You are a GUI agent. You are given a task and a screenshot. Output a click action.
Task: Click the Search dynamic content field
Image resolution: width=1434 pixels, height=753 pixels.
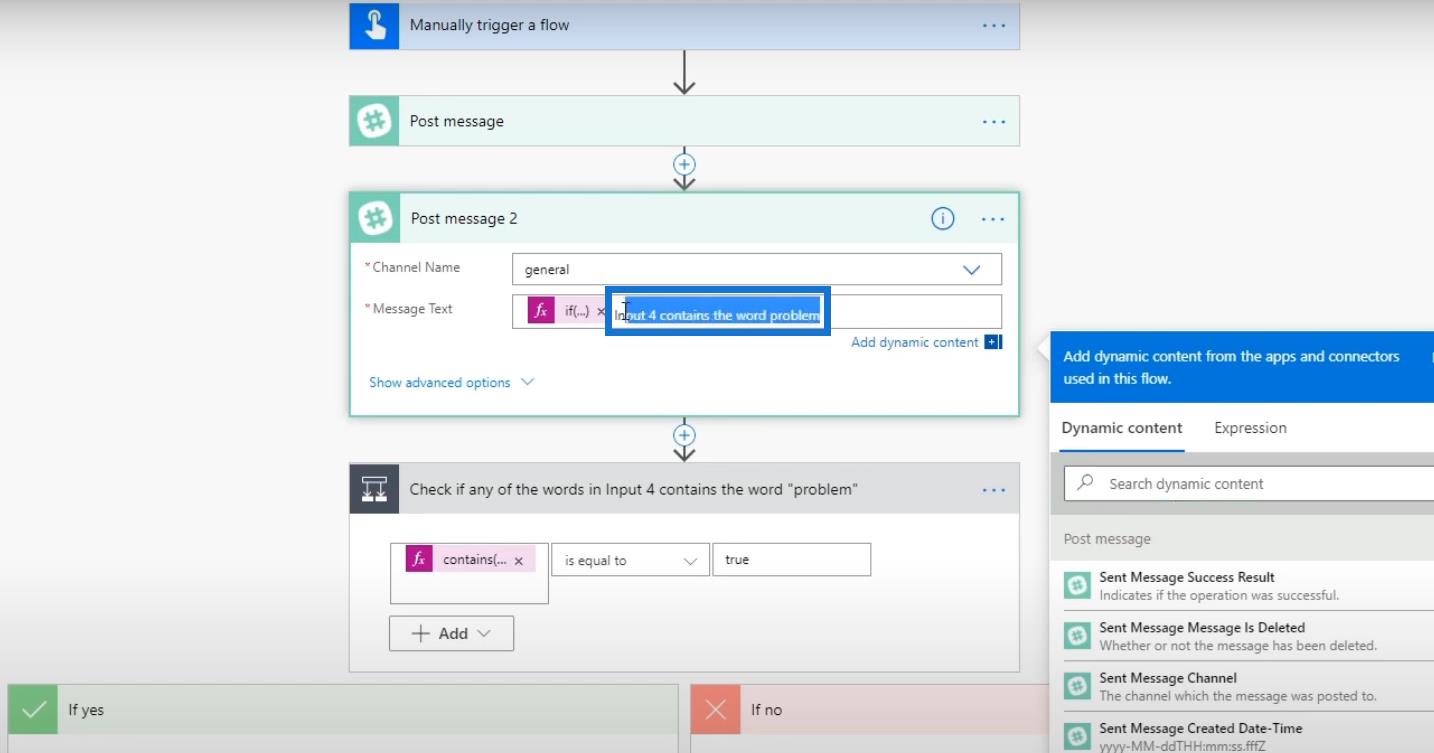(x=1249, y=483)
